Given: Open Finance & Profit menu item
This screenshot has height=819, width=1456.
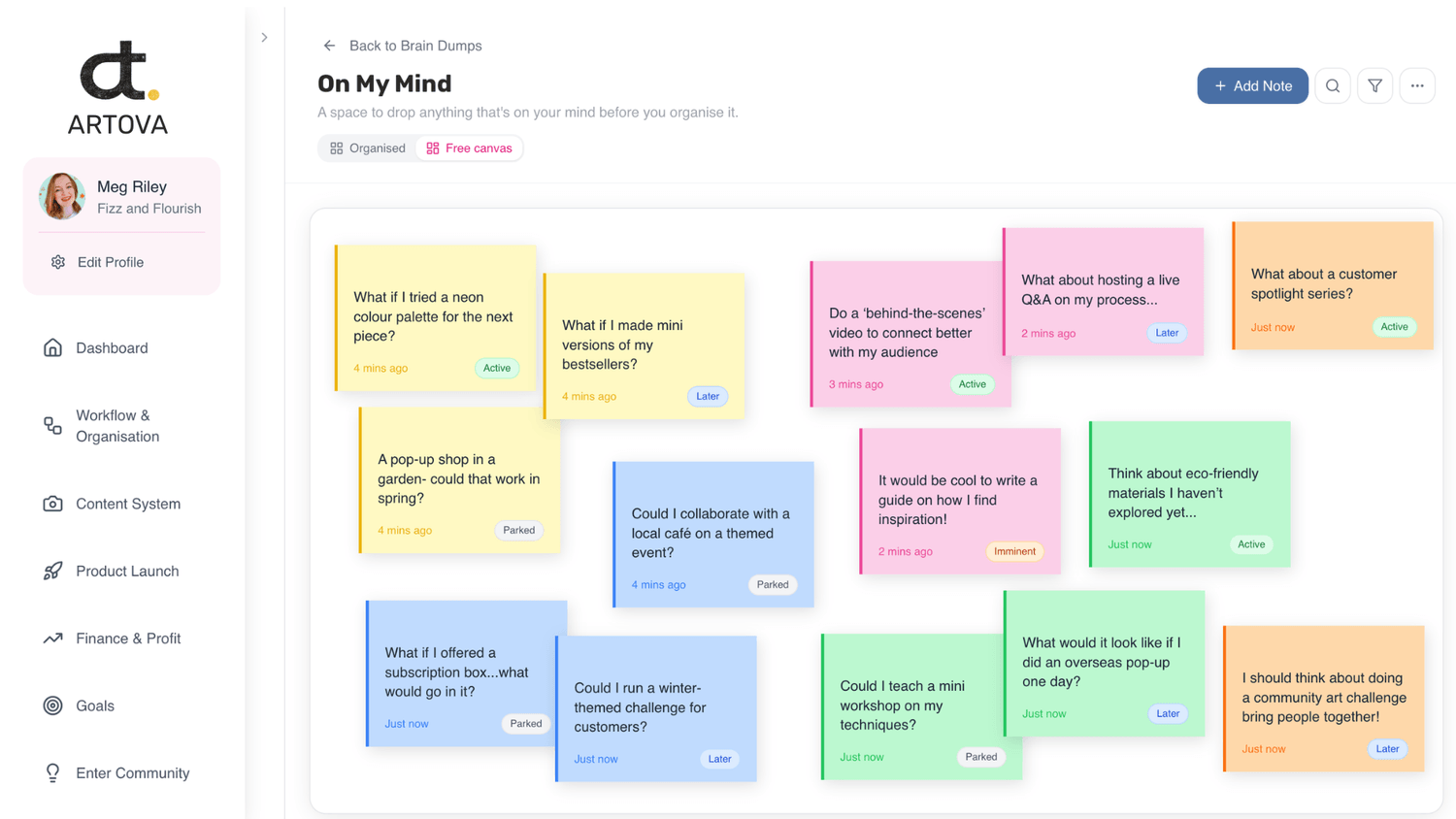Looking at the screenshot, I should click(128, 639).
